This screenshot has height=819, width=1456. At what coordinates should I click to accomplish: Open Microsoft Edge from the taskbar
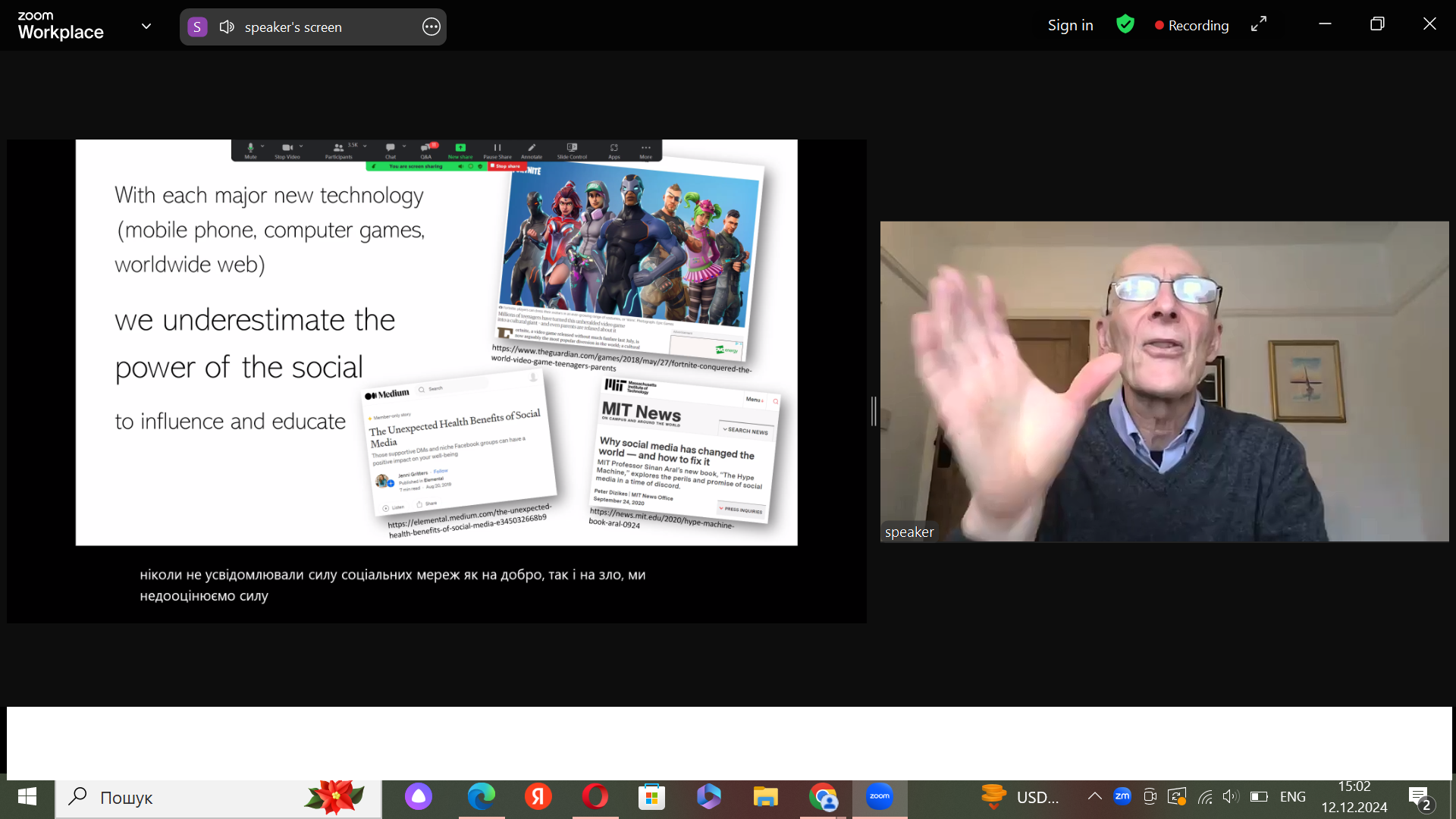481,797
